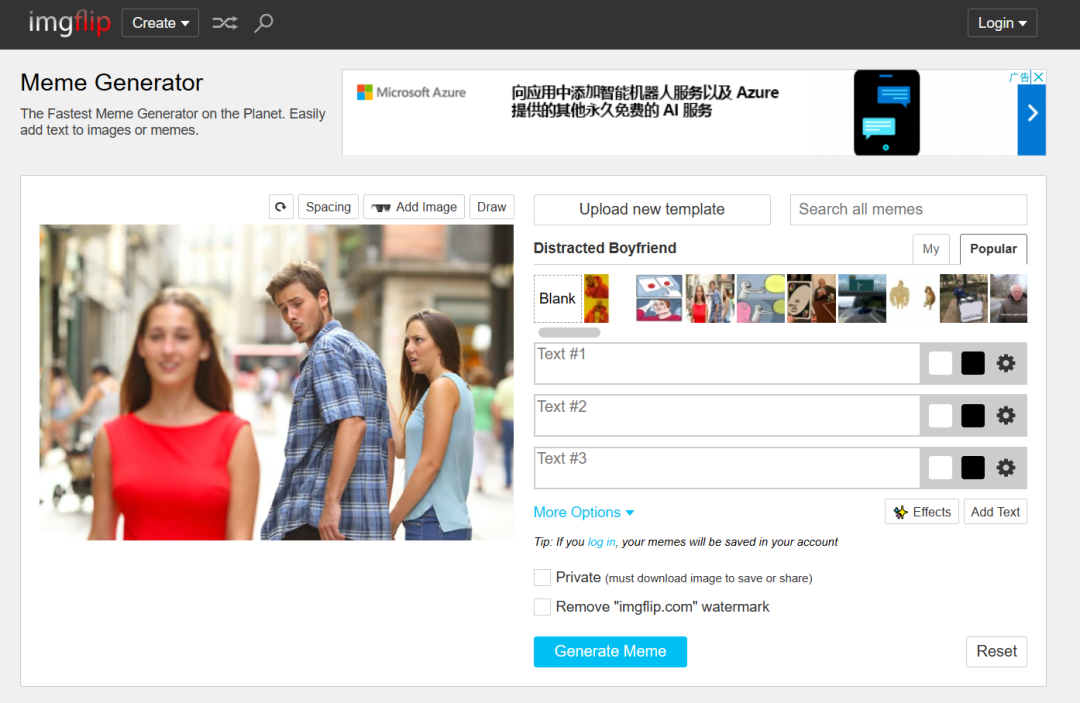1080x703 pixels.
Task: Open settings gear for Text #2
Action: [1006, 415]
